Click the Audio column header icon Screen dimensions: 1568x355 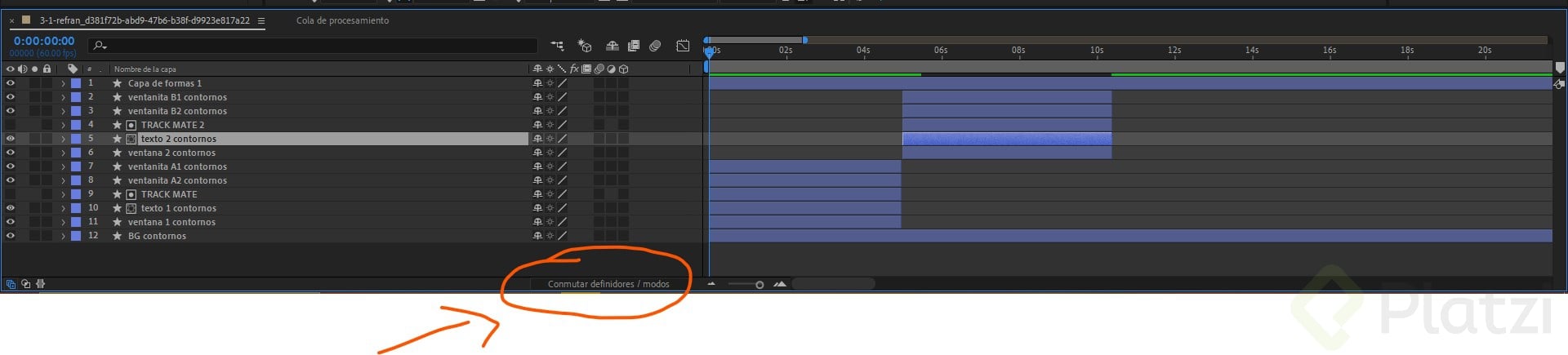coord(22,69)
